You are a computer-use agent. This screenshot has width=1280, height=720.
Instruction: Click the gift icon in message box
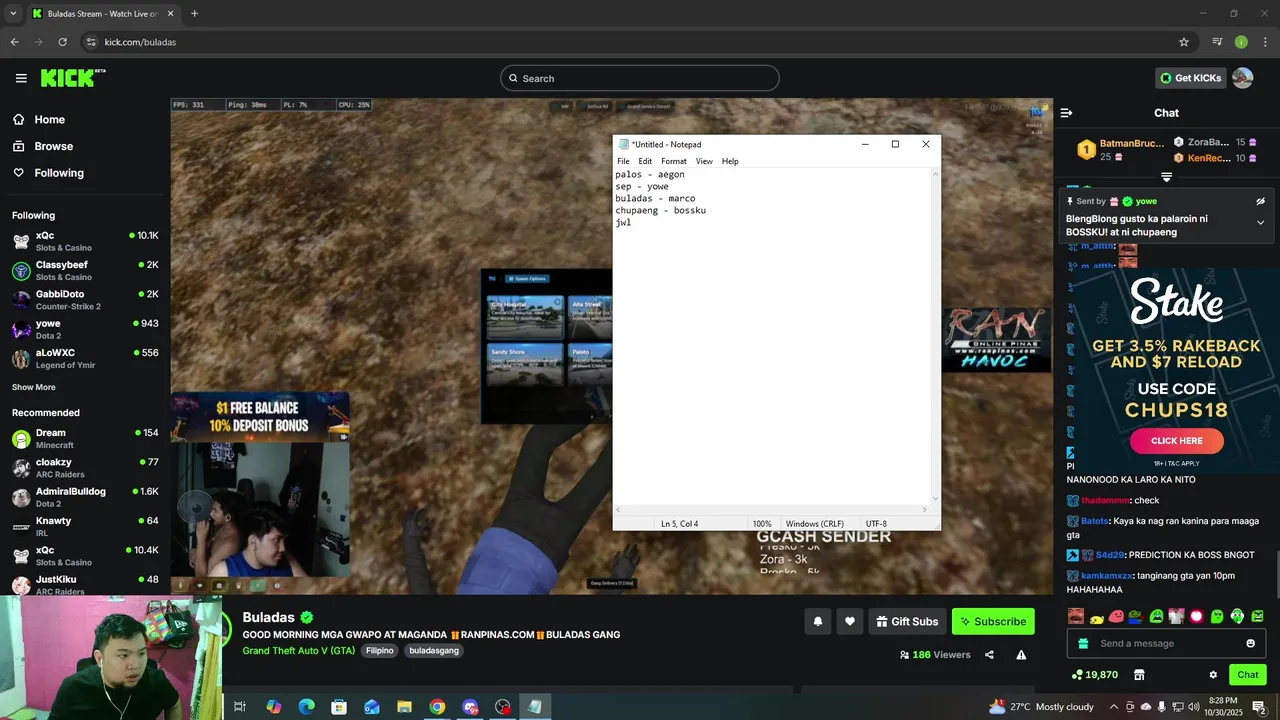click(1084, 643)
